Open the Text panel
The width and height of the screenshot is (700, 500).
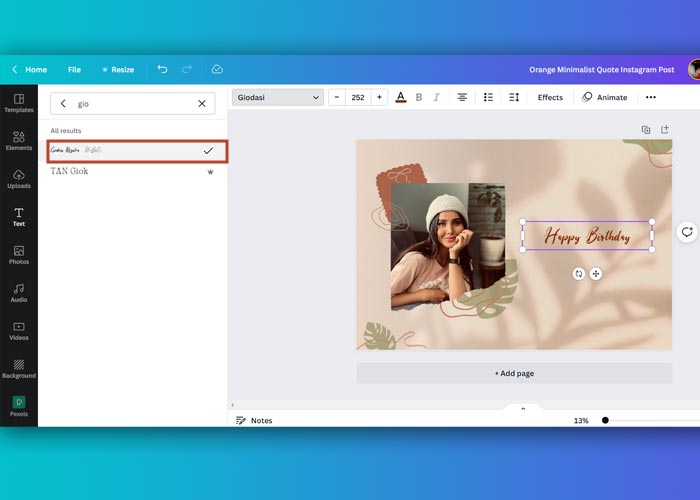pyautogui.click(x=19, y=217)
